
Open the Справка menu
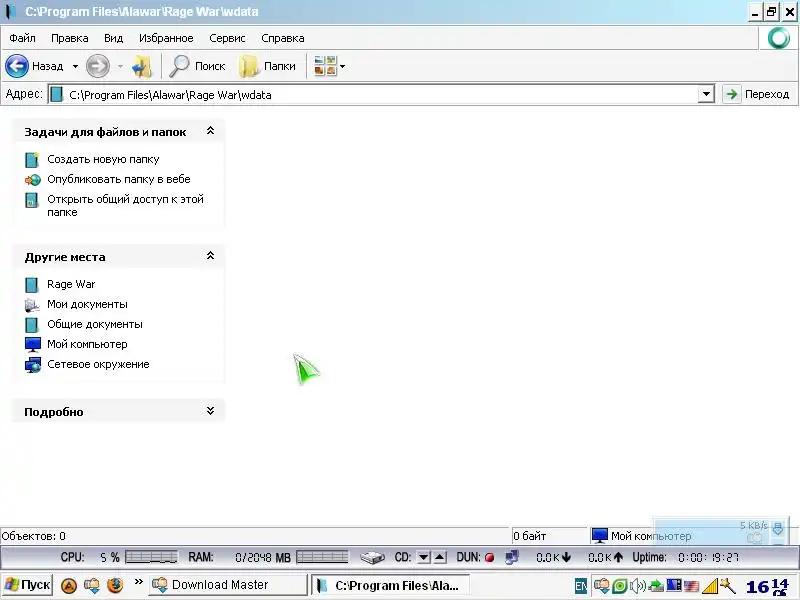point(283,38)
